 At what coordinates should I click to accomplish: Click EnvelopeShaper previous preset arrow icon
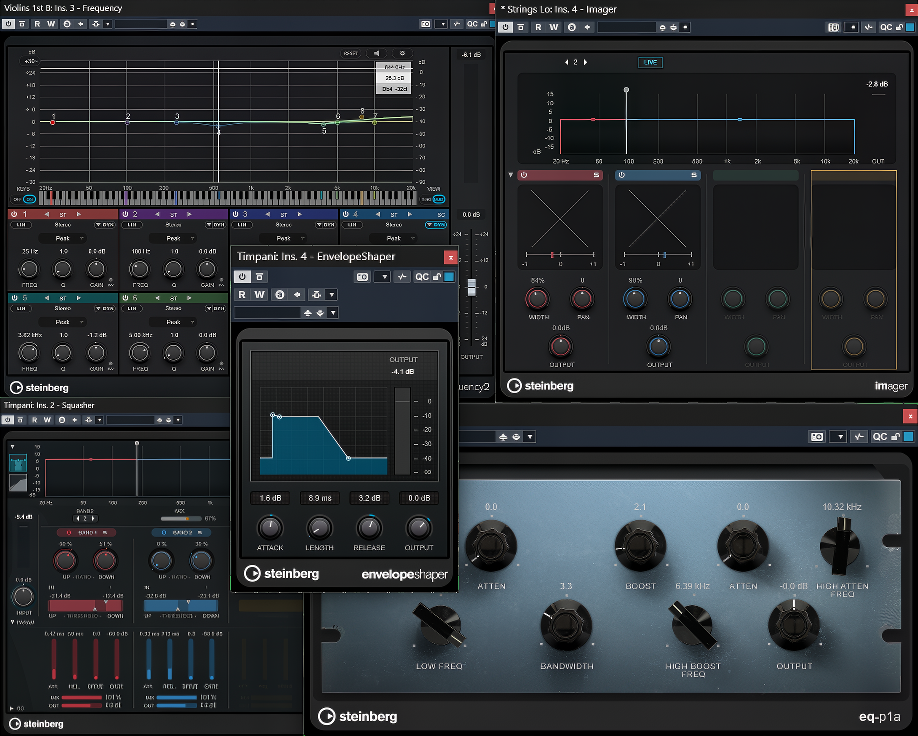(x=308, y=313)
